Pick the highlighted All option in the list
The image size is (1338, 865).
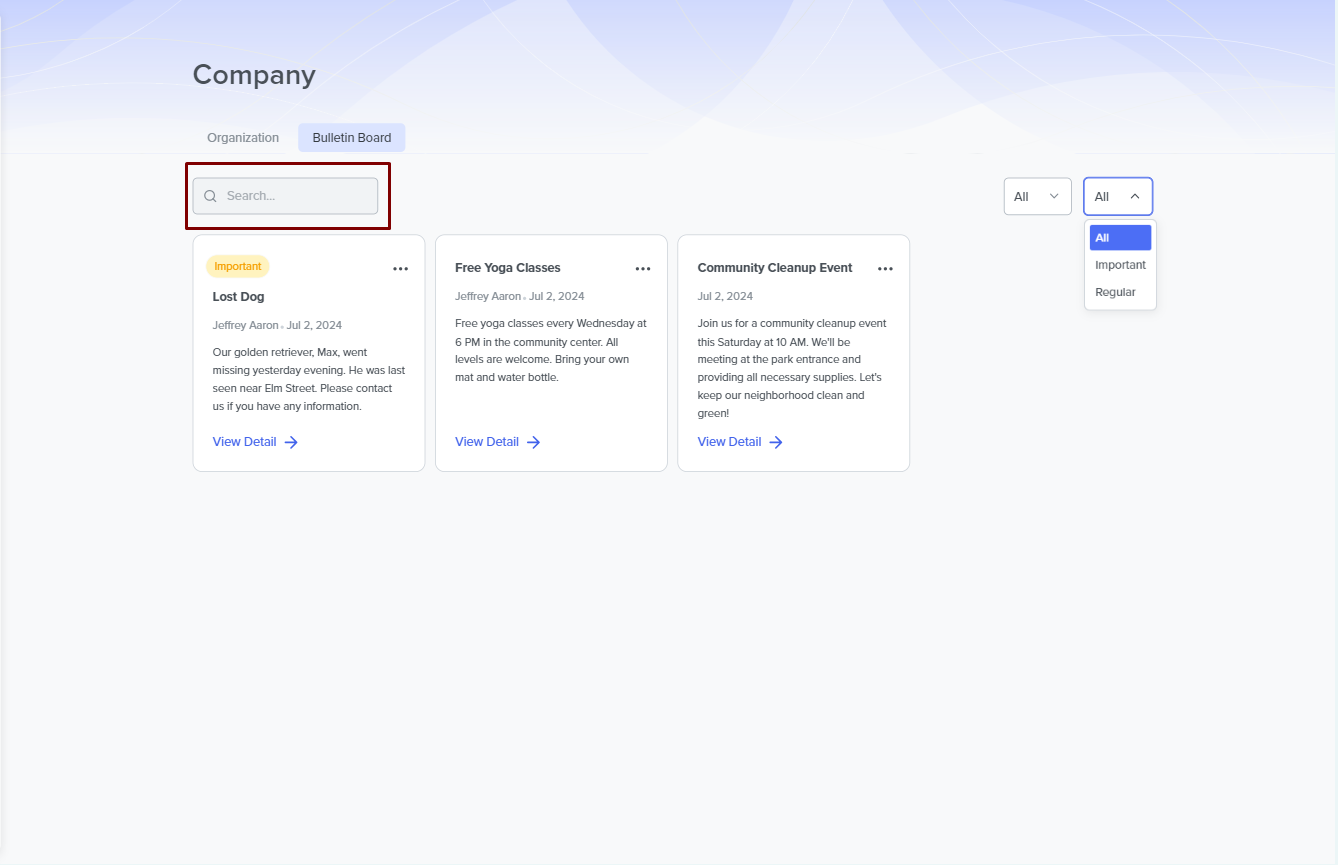pos(1119,238)
